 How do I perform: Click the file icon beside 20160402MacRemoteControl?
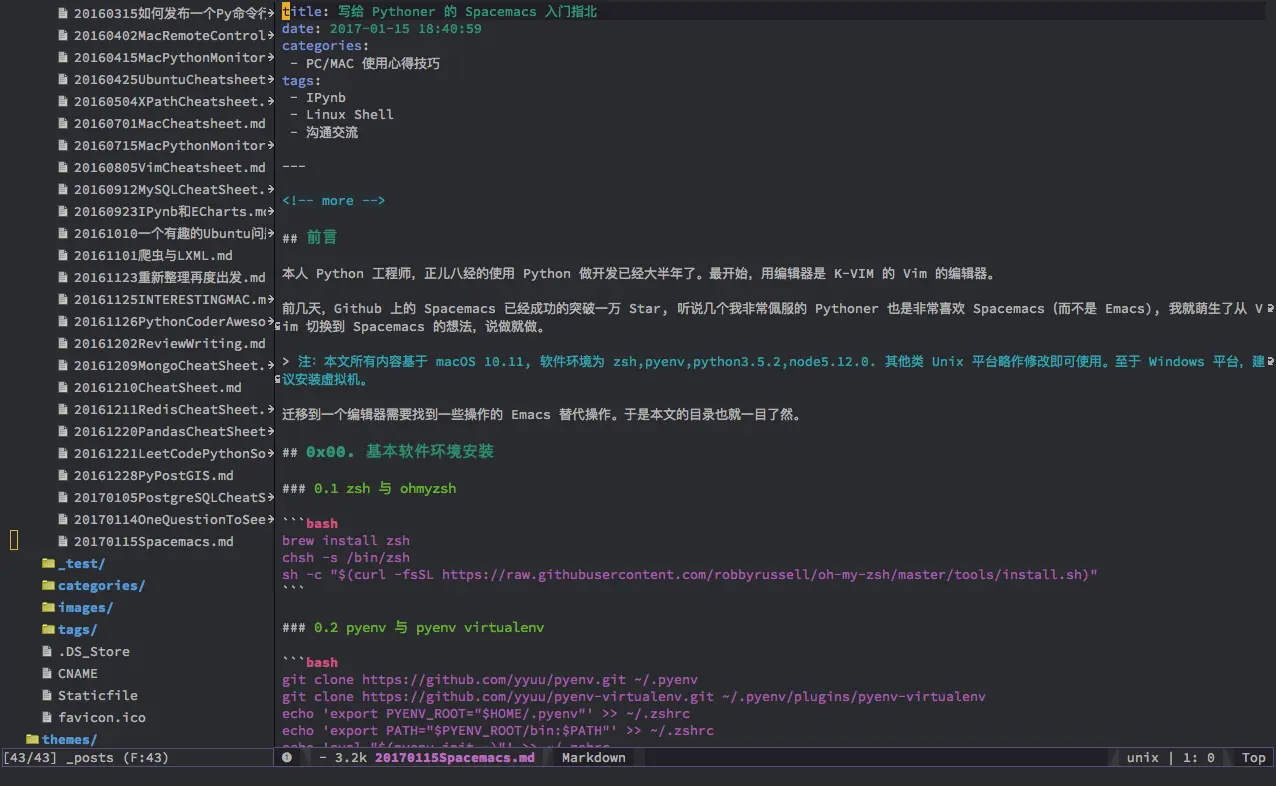click(64, 36)
